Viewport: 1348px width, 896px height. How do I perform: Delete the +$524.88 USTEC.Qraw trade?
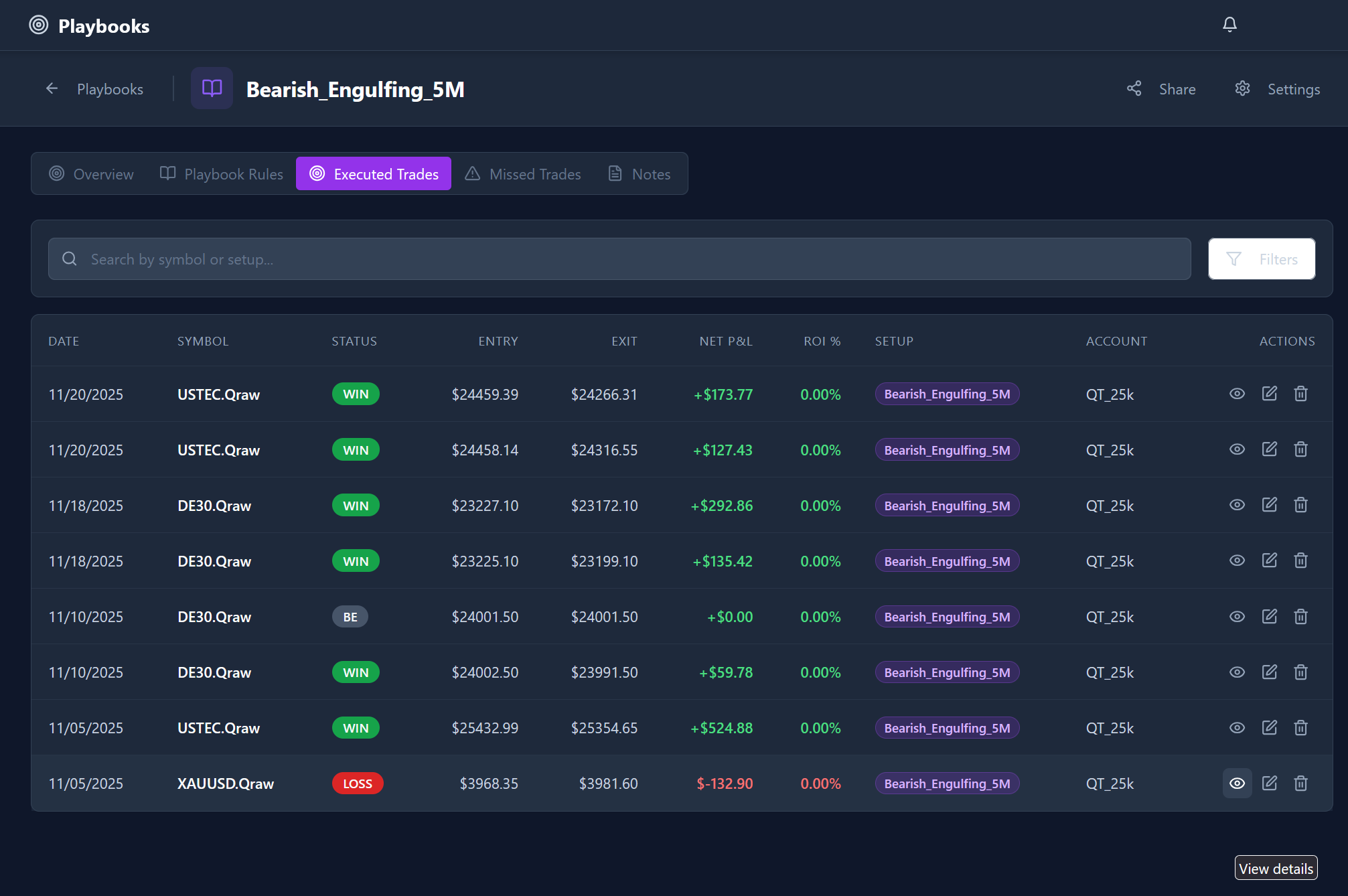click(1300, 727)
